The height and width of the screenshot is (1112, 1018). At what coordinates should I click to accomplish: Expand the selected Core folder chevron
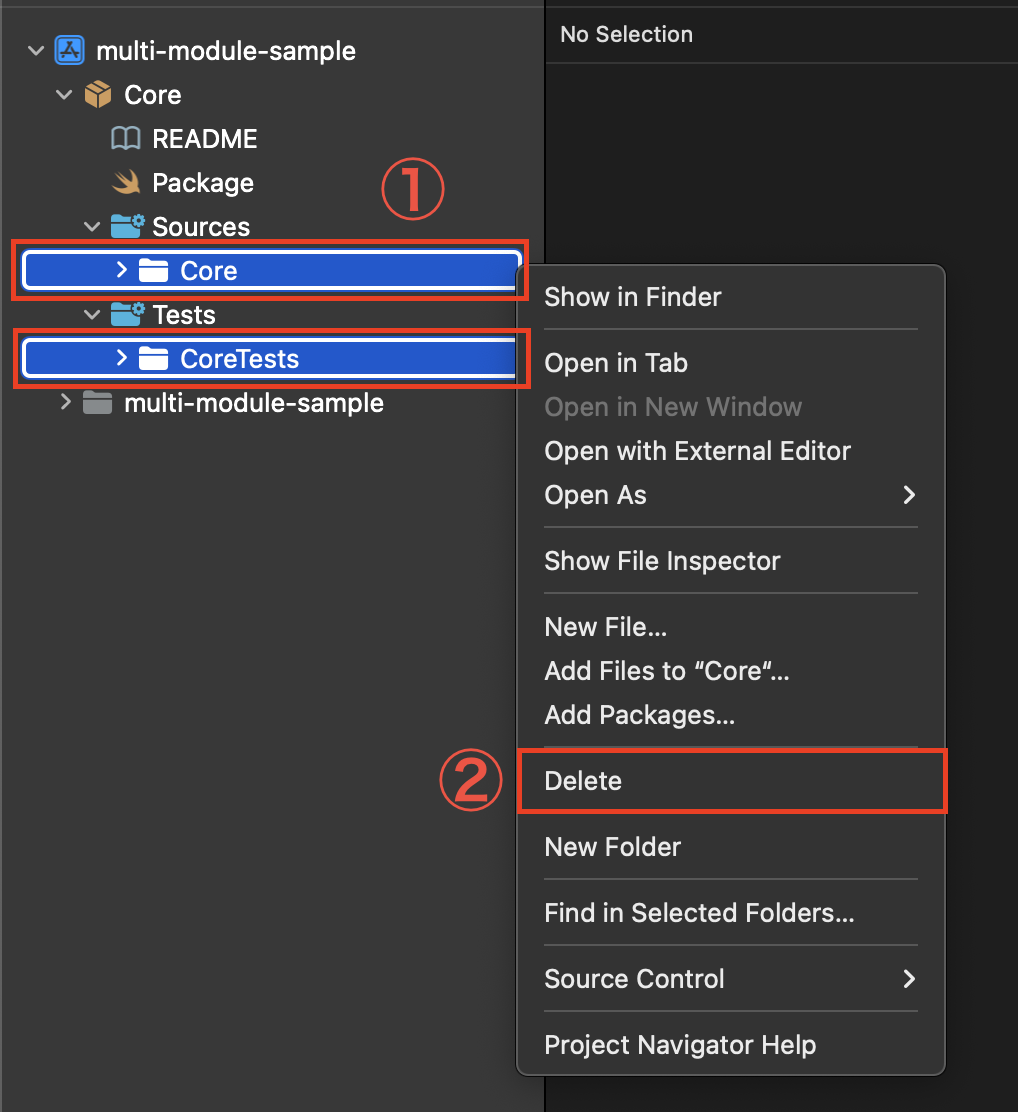point(121,269)
